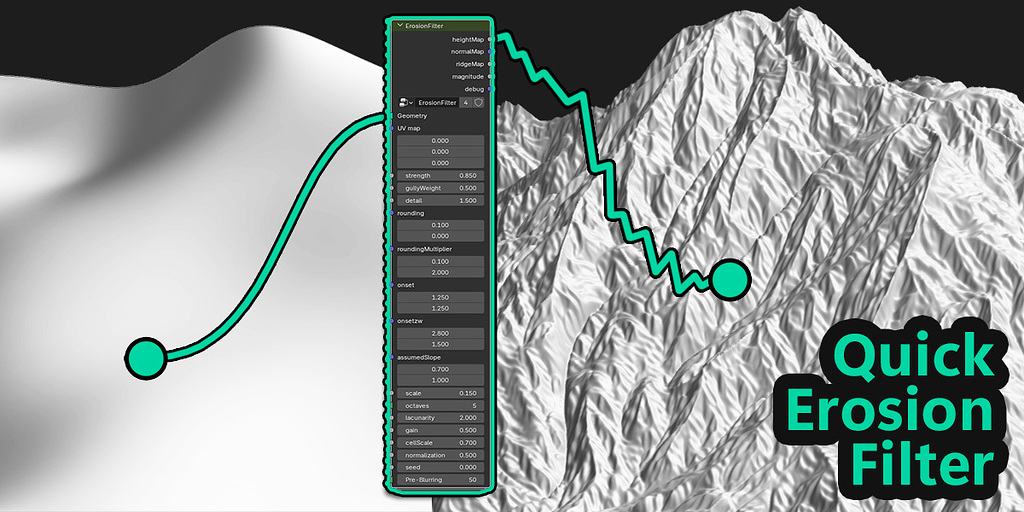Screen dimensions: 1024x512
Task: Click the upper onset value field
Action: click(441, 297)
